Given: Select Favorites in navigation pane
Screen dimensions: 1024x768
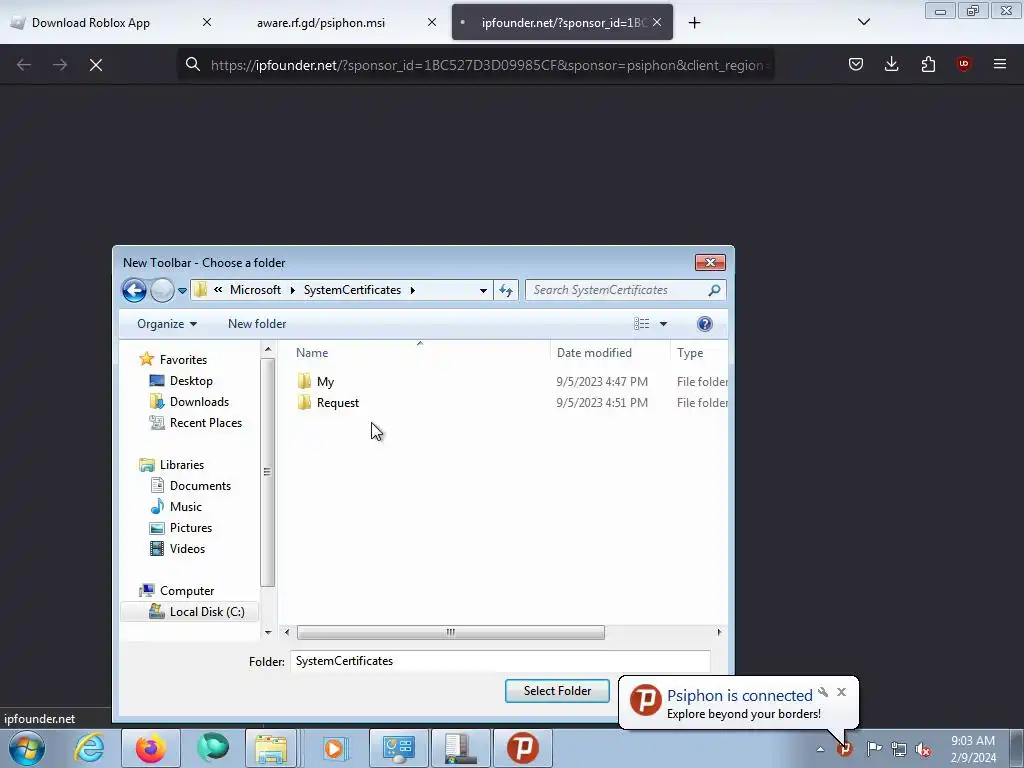Looking at the screenshot, I should [x=183, y=360].
